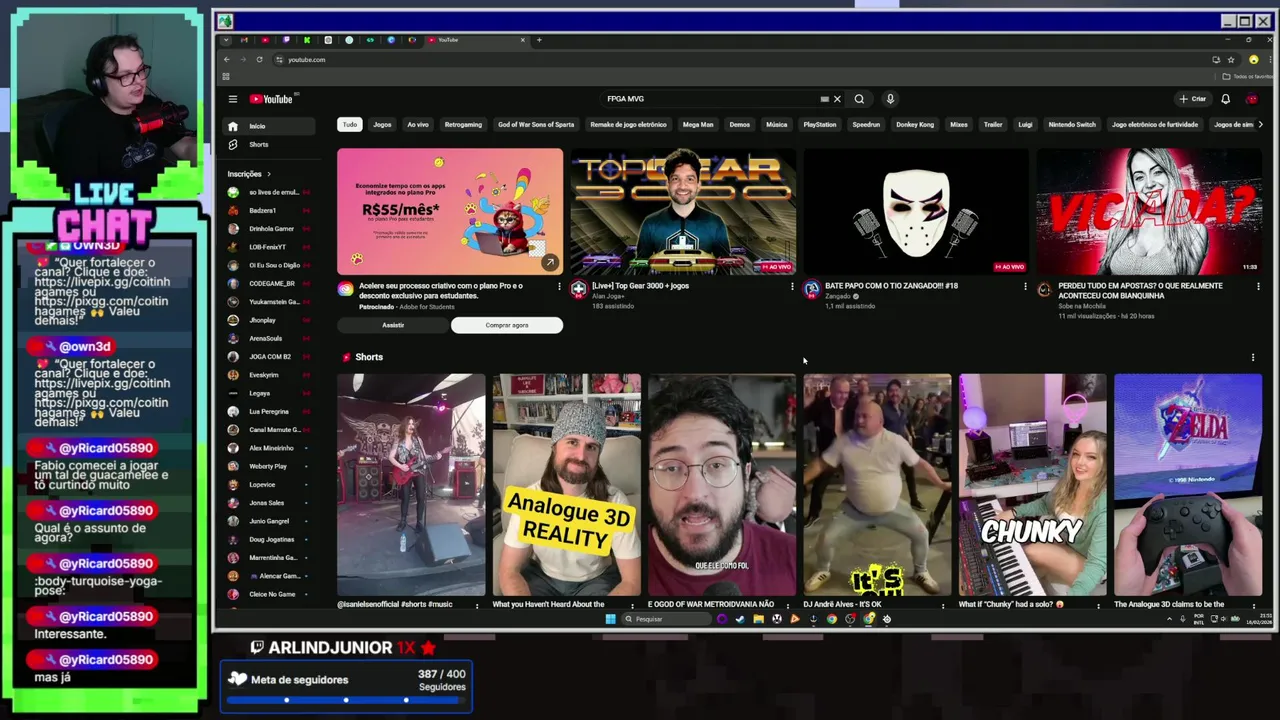This screenshot has height=720, width=1280.
Task: Click the Pesquisar taskbar search box
Action: point(665,619)
